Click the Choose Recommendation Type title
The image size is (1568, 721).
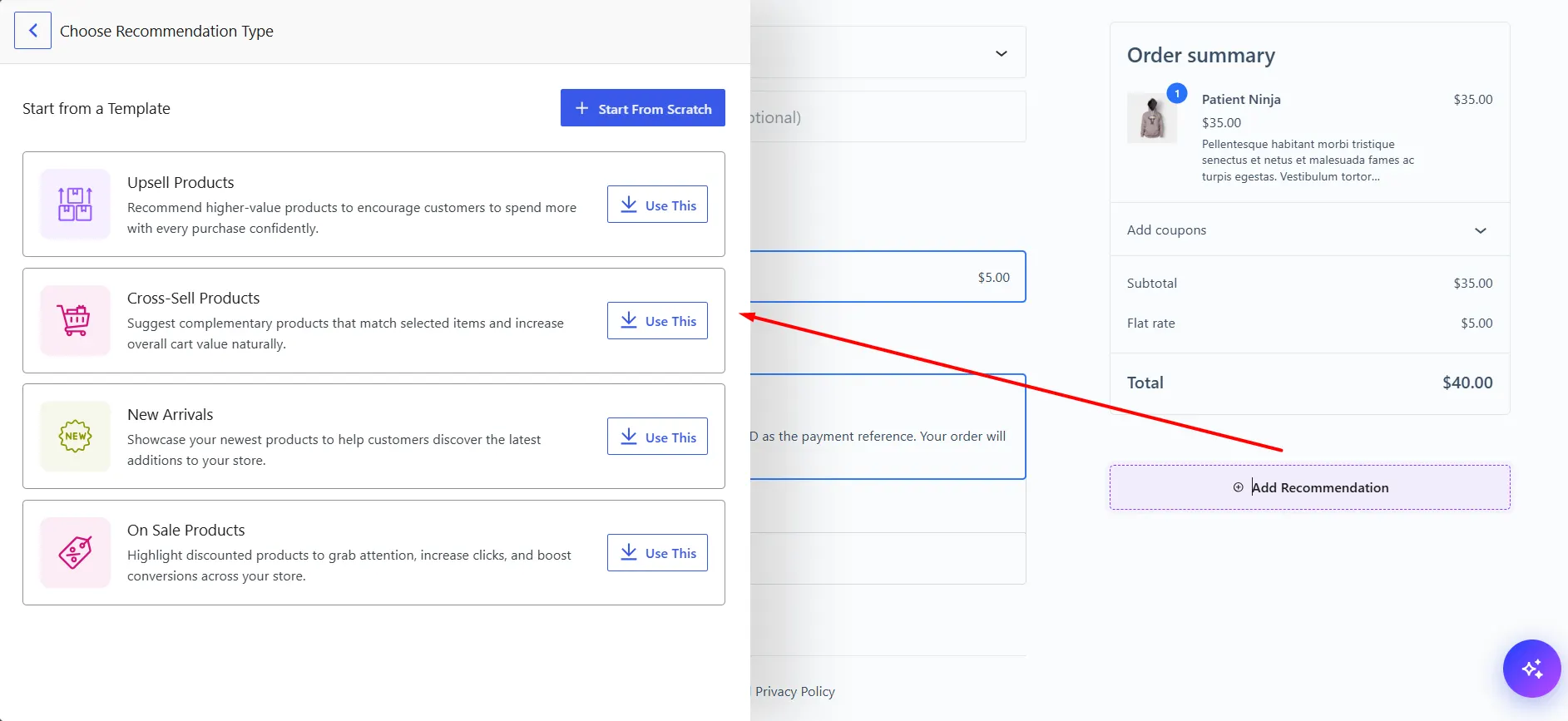click(166, 31)
